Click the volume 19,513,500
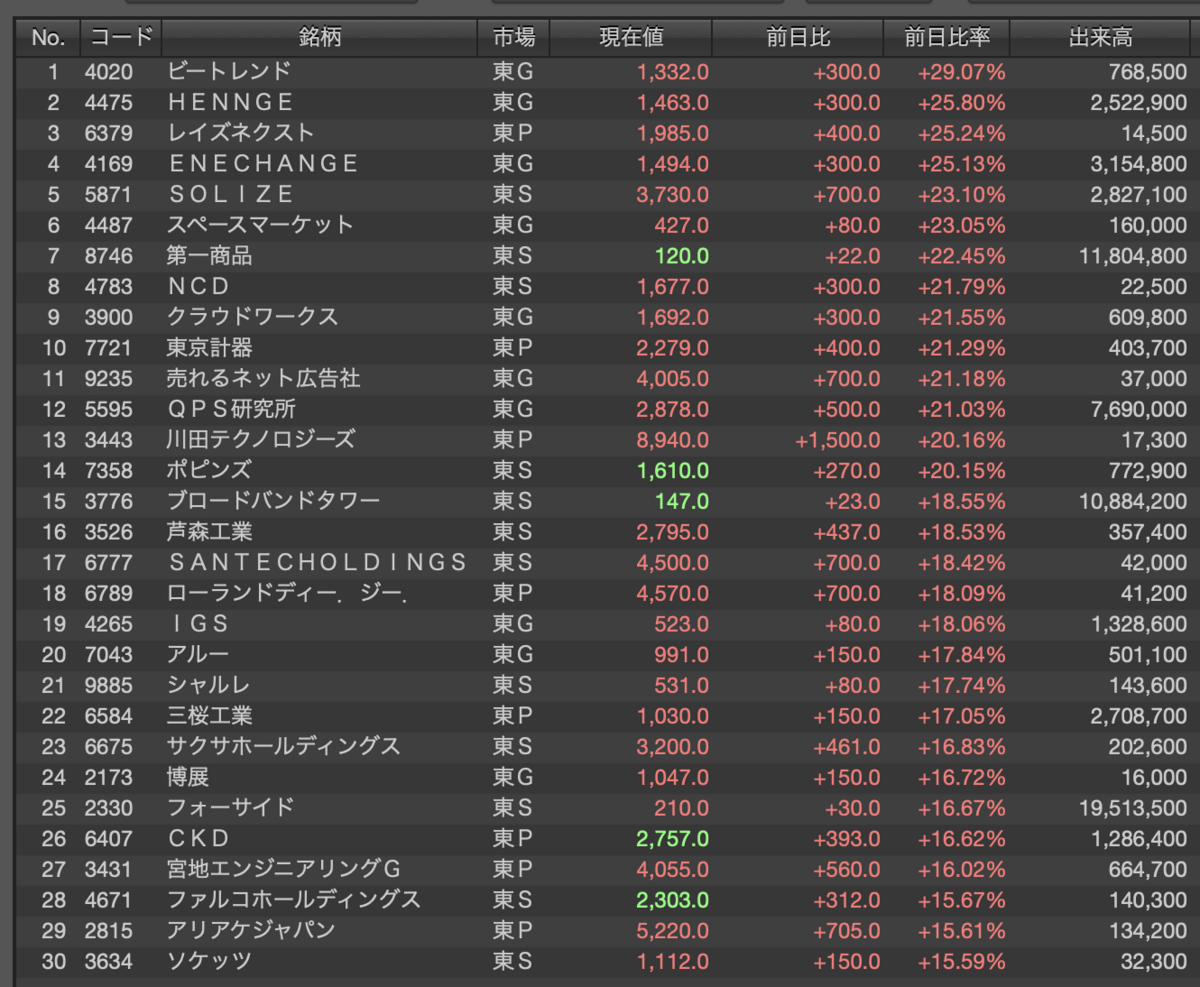Image resolution: width=1200 pixels, height=987 pixels. click(1134, 807)
